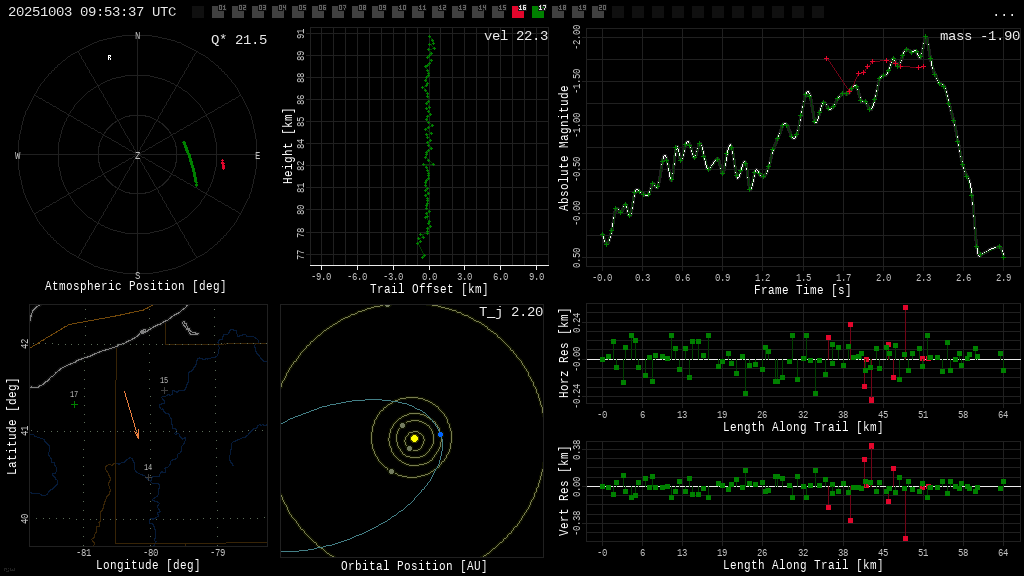Click the vel 22.3 velocity readout
1024x576 pixels.
coord(516,36)
